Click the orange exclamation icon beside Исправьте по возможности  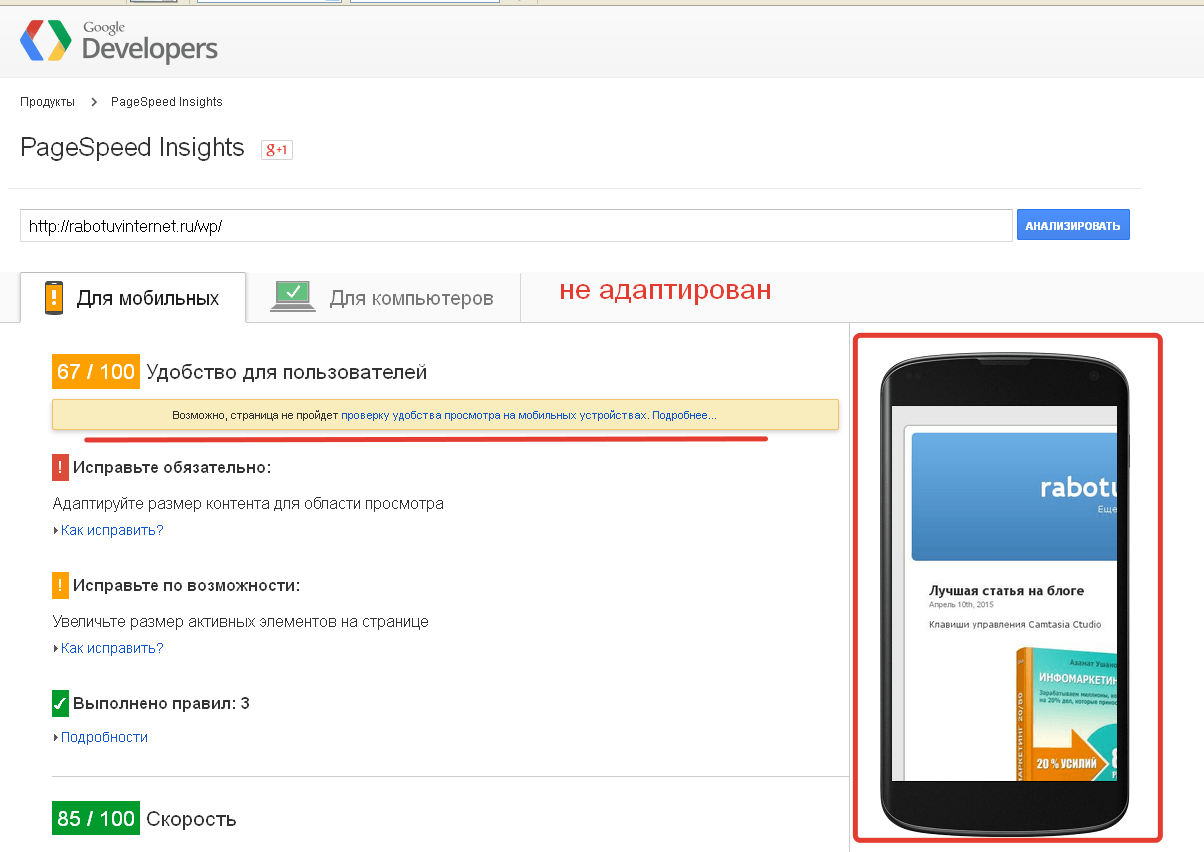[x=60, y=585]
